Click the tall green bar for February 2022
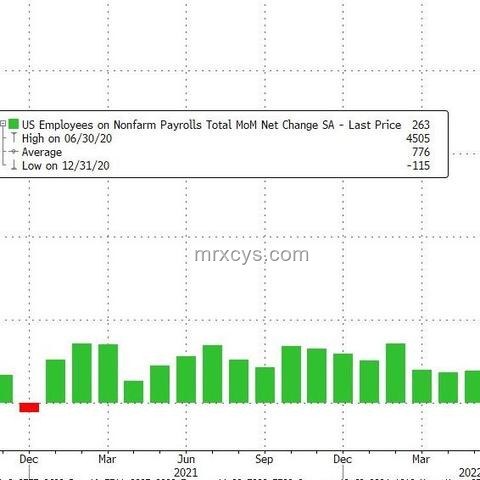480x480 pixels. (396, 373)
